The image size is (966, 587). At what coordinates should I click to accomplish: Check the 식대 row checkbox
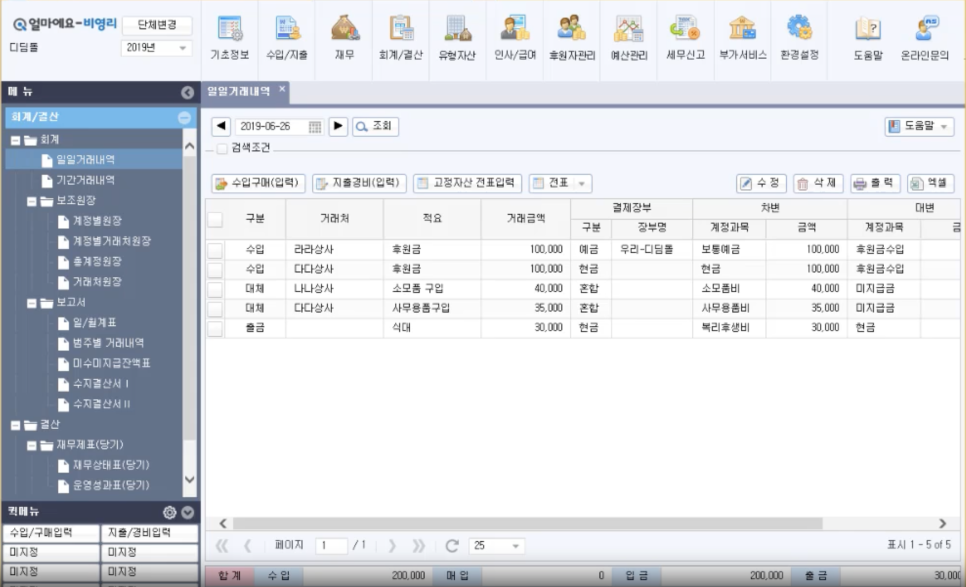[215, 328]
